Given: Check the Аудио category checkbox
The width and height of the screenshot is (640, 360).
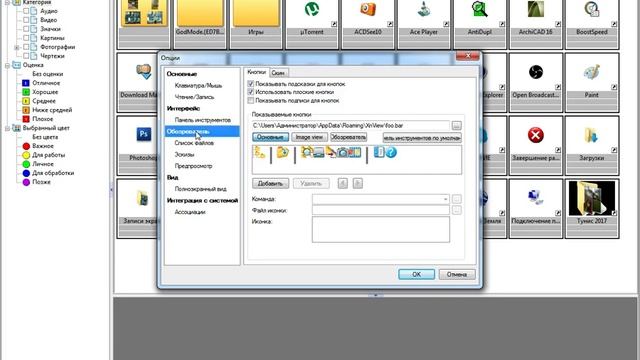Looking at the screenshot, I should click(x=26, y=11).
